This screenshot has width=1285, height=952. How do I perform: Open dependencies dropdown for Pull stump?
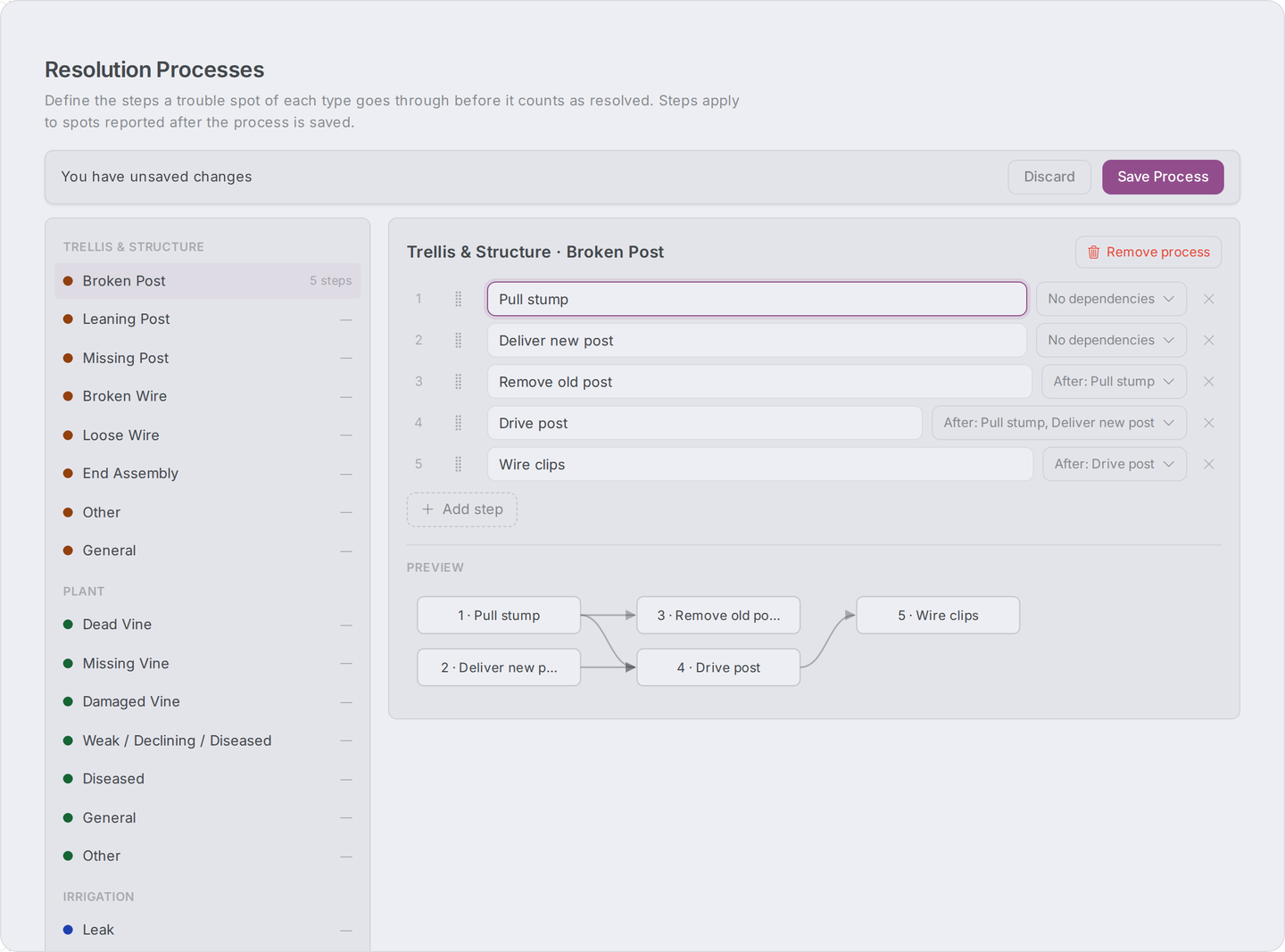click(x=1111, y=299)
